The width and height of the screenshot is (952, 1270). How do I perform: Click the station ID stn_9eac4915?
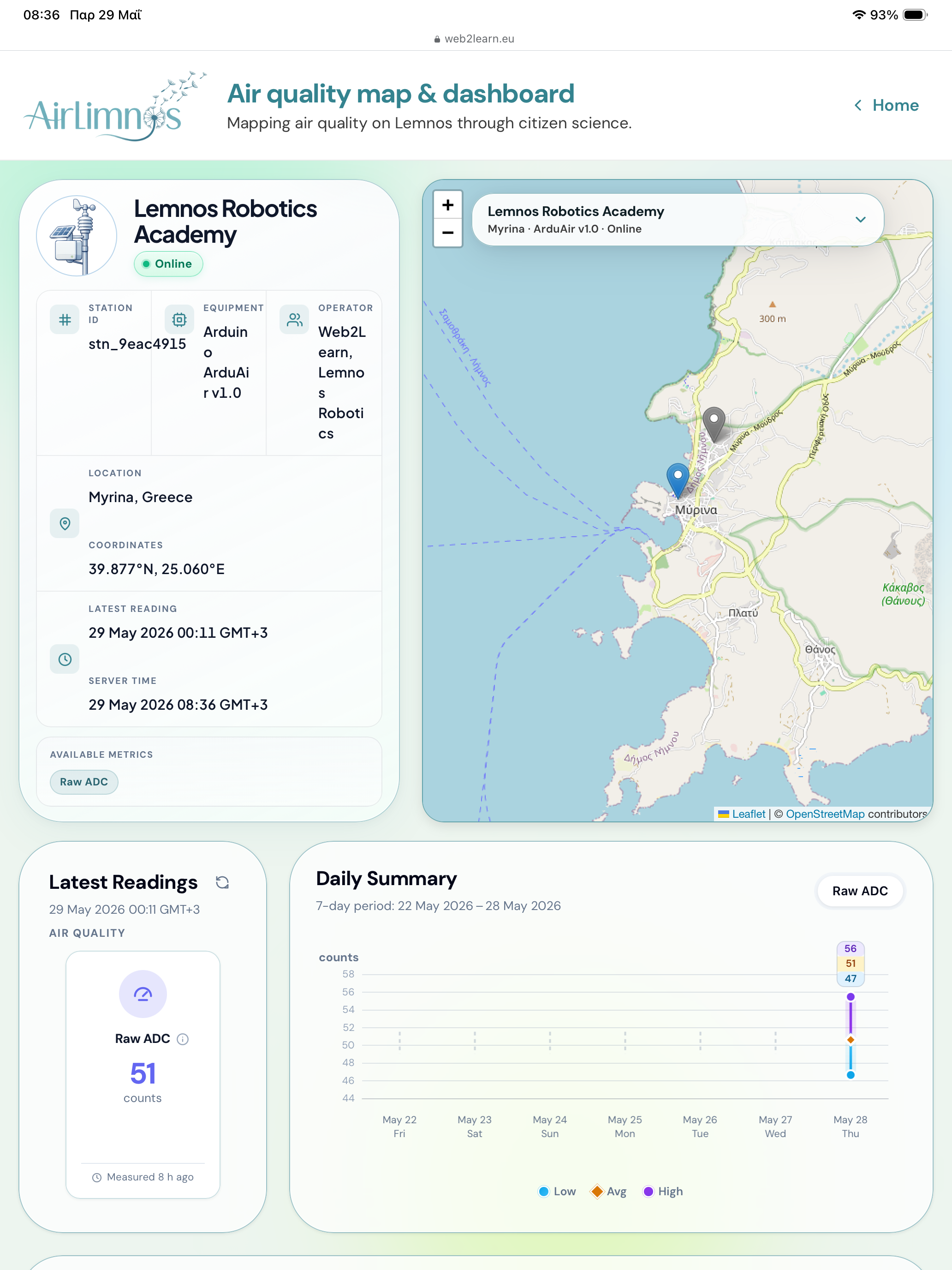[x=137, y=343]
